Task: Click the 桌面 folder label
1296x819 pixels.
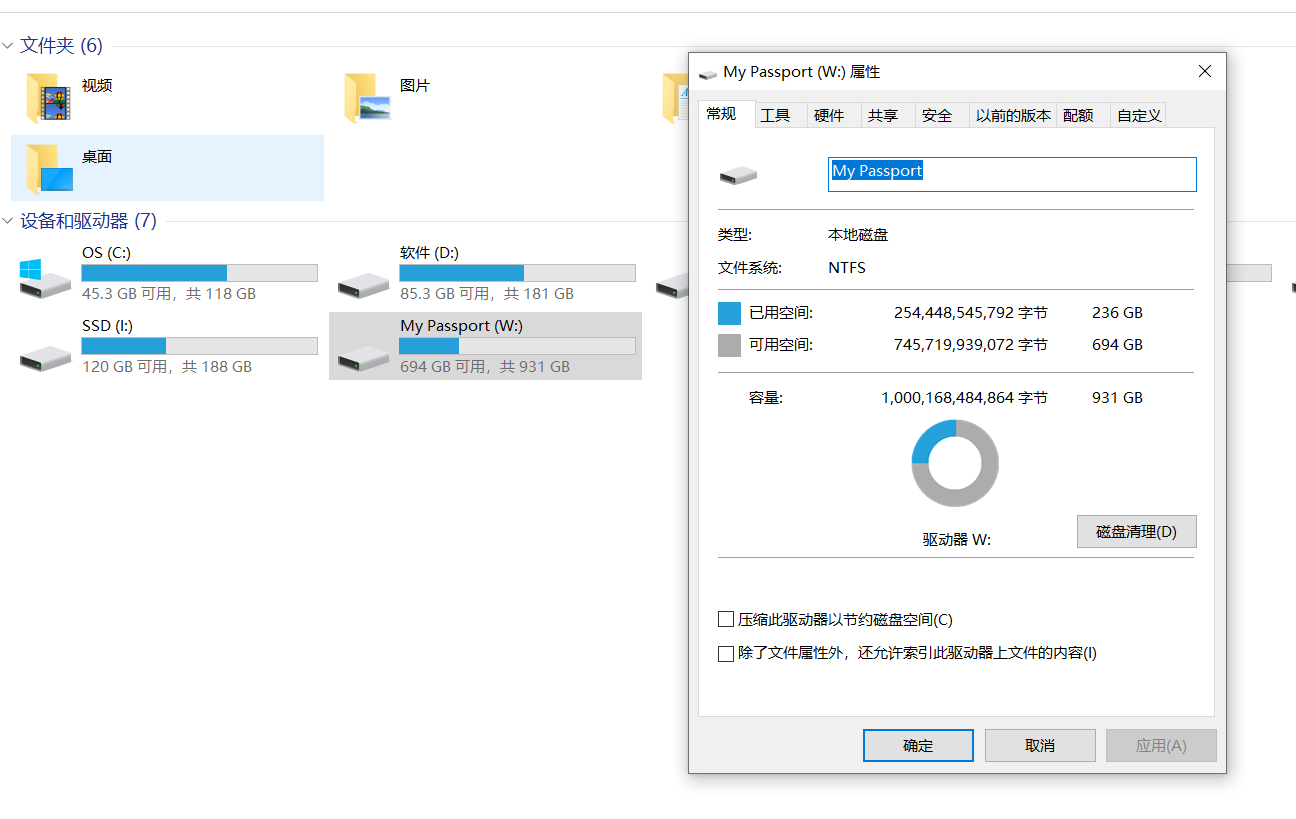Action: (x=97, y=157)
